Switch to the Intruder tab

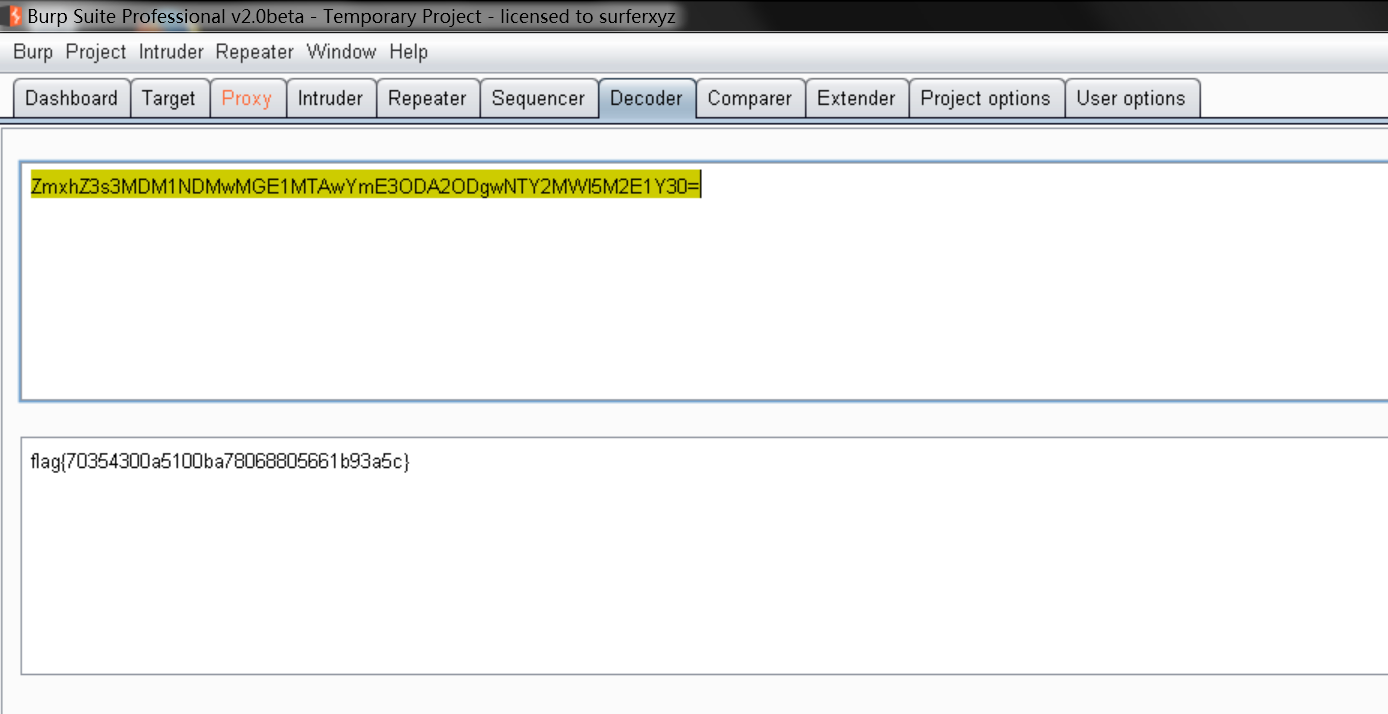coord(330,98)
